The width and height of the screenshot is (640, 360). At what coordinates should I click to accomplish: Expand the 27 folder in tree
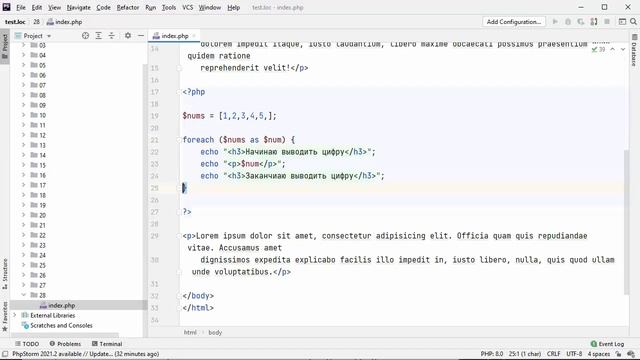pos(23,285)
